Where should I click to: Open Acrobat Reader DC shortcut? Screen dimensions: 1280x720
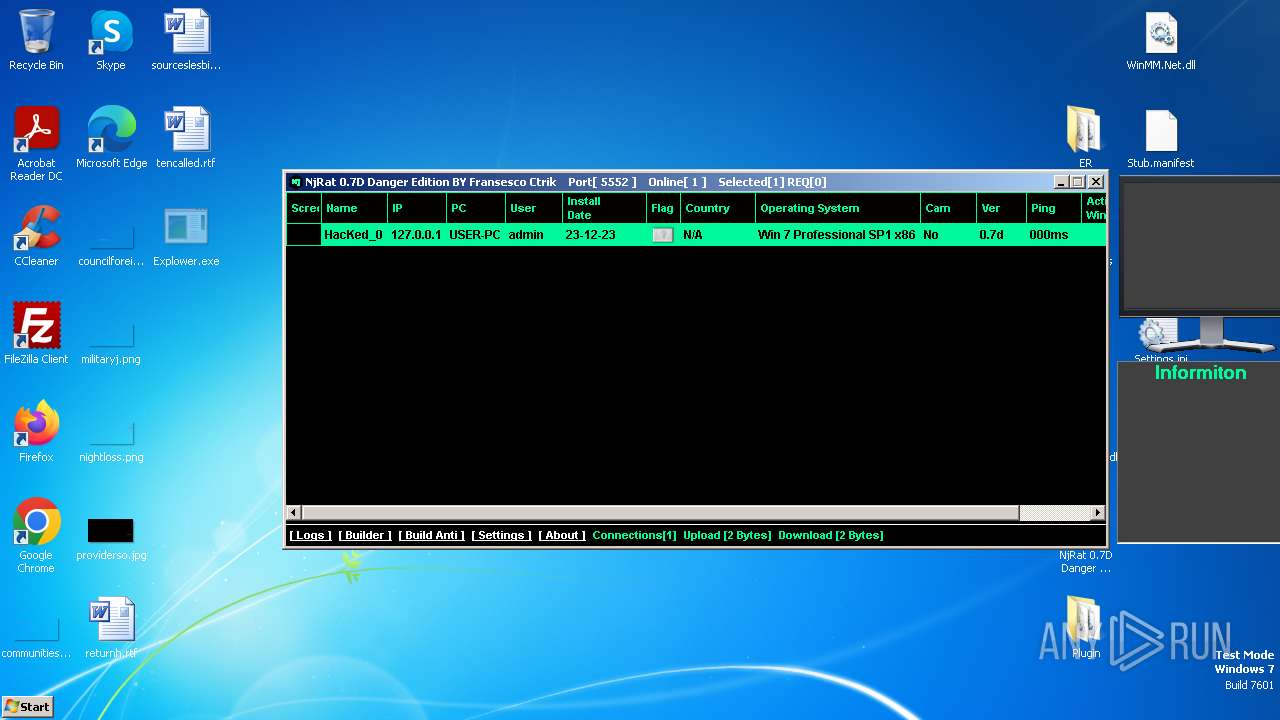click(x=36, y=144)
